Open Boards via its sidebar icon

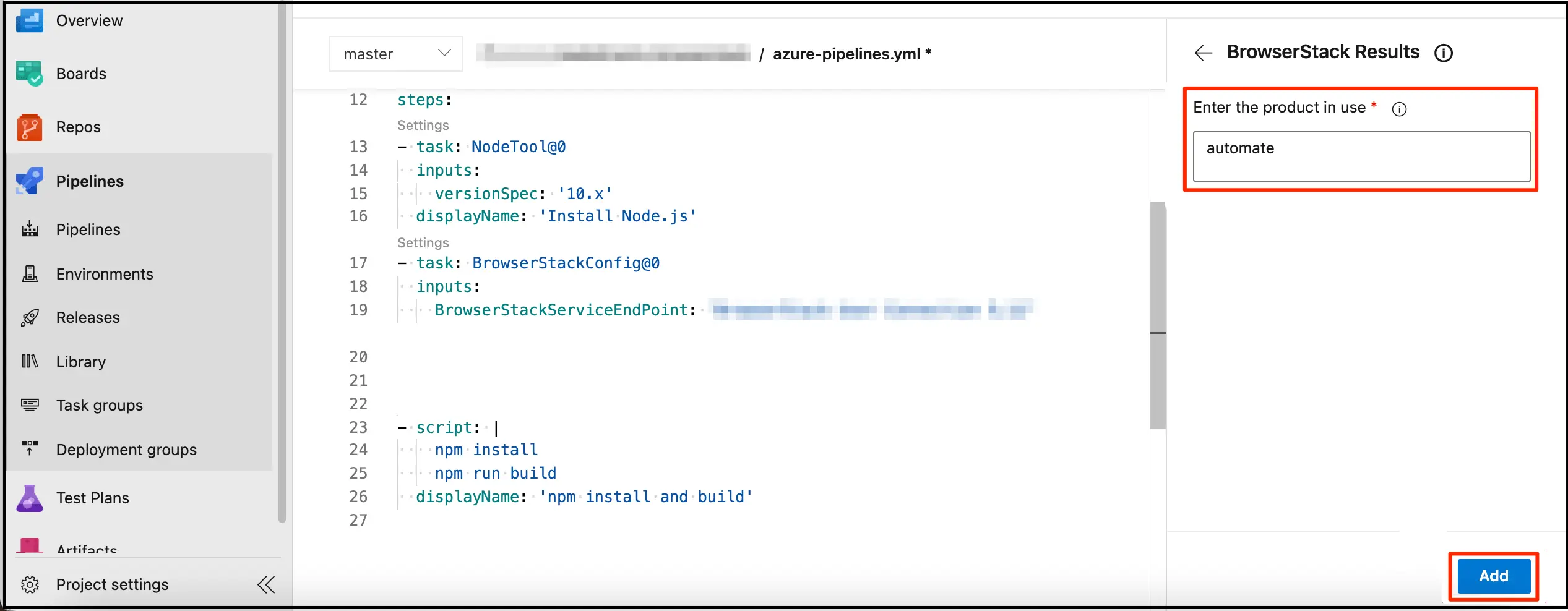29,74
